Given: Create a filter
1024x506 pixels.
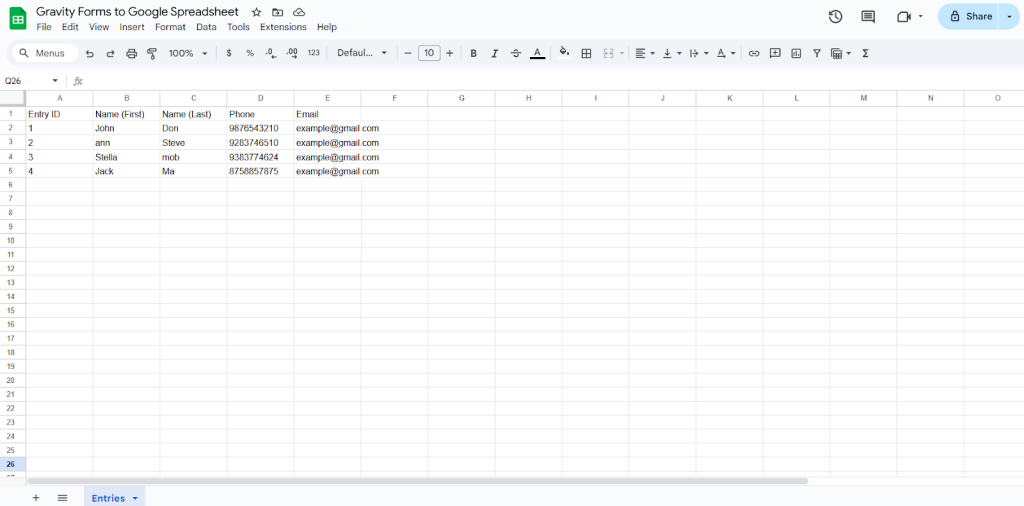Looking at the screenshot, I should (816, 54).
